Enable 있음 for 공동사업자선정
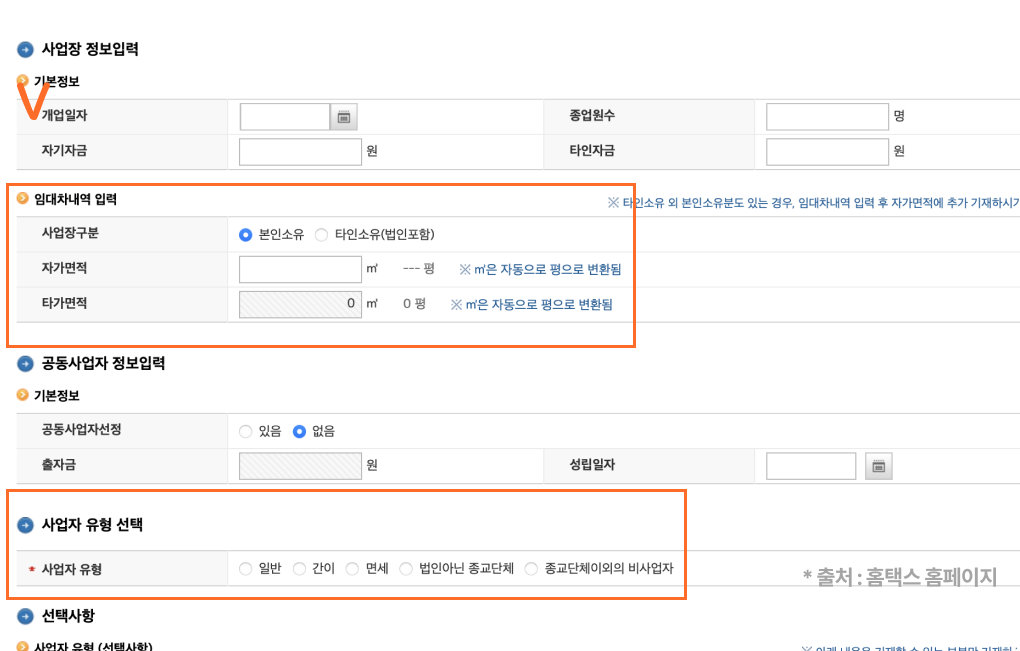Viewport: 1020px width, 651px height. click(245, 431)
